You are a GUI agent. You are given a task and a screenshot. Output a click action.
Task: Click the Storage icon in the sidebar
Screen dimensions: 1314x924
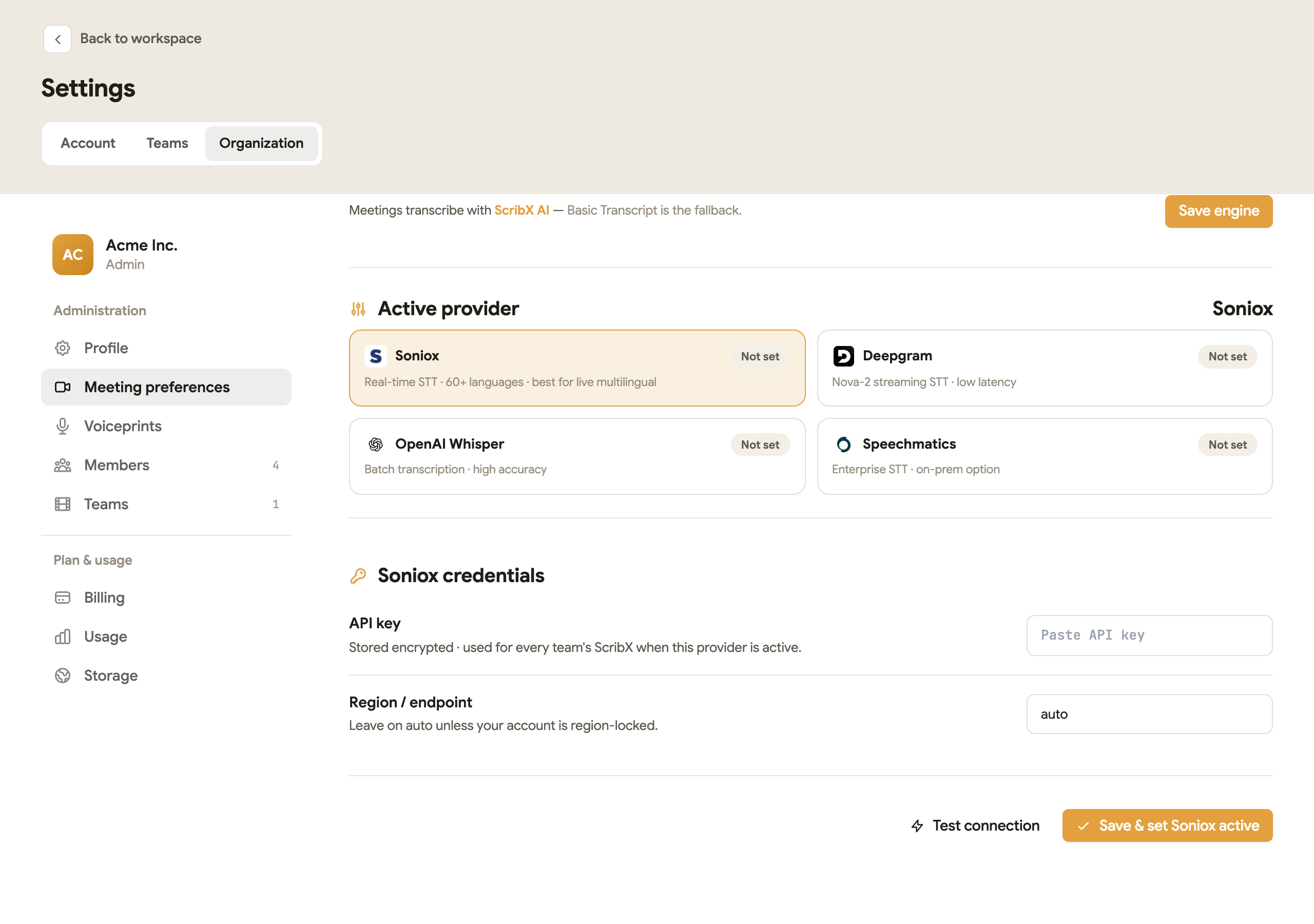pos(63,676)
